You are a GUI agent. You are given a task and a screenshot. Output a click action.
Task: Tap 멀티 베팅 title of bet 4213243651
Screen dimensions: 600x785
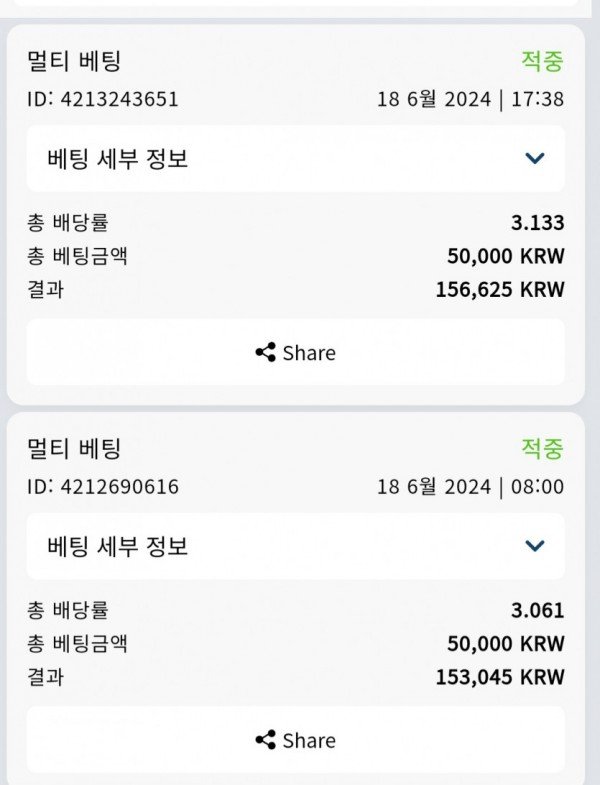74,61
